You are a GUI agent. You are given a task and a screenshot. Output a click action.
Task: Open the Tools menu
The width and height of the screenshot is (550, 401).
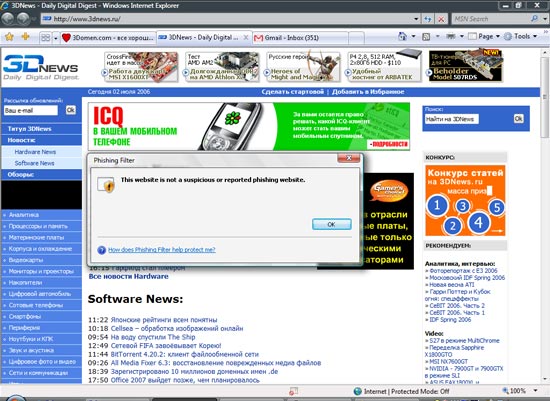[x=521, y=36]
